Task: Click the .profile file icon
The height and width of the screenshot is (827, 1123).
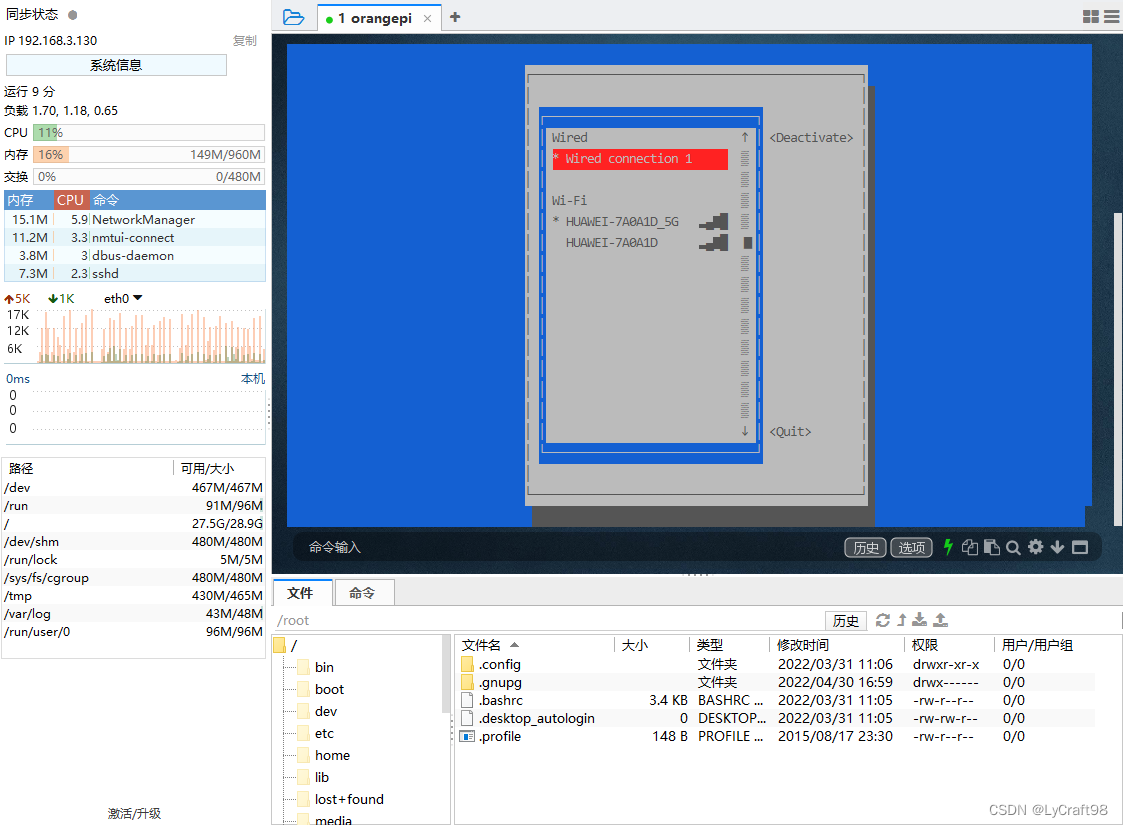Action: point(467,736)
